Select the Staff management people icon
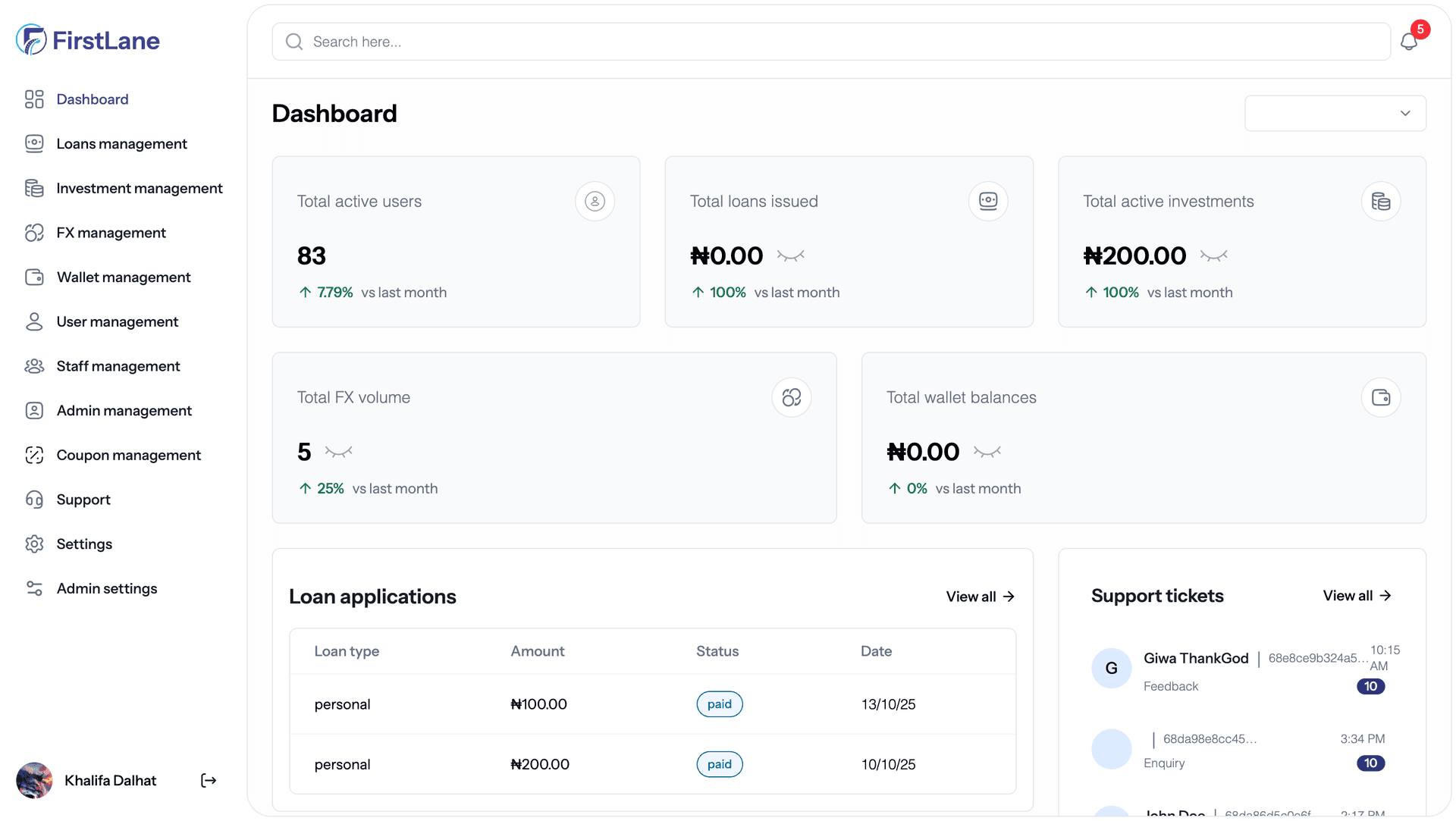The height and width of the screenshot is (821, 1456). pos(35,365)
